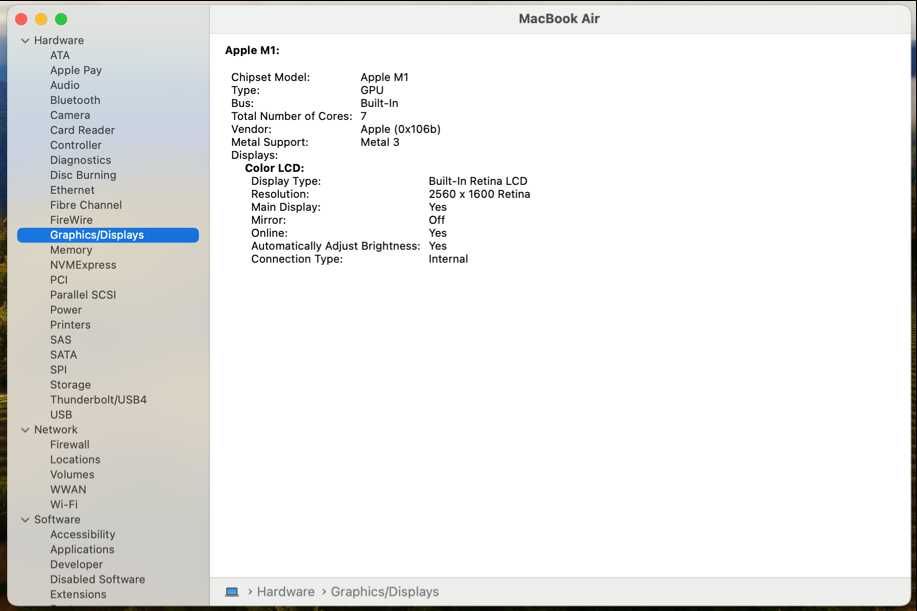The image size is (917, 611).
Task: Open the Card Reader entry
Action: 82,130
